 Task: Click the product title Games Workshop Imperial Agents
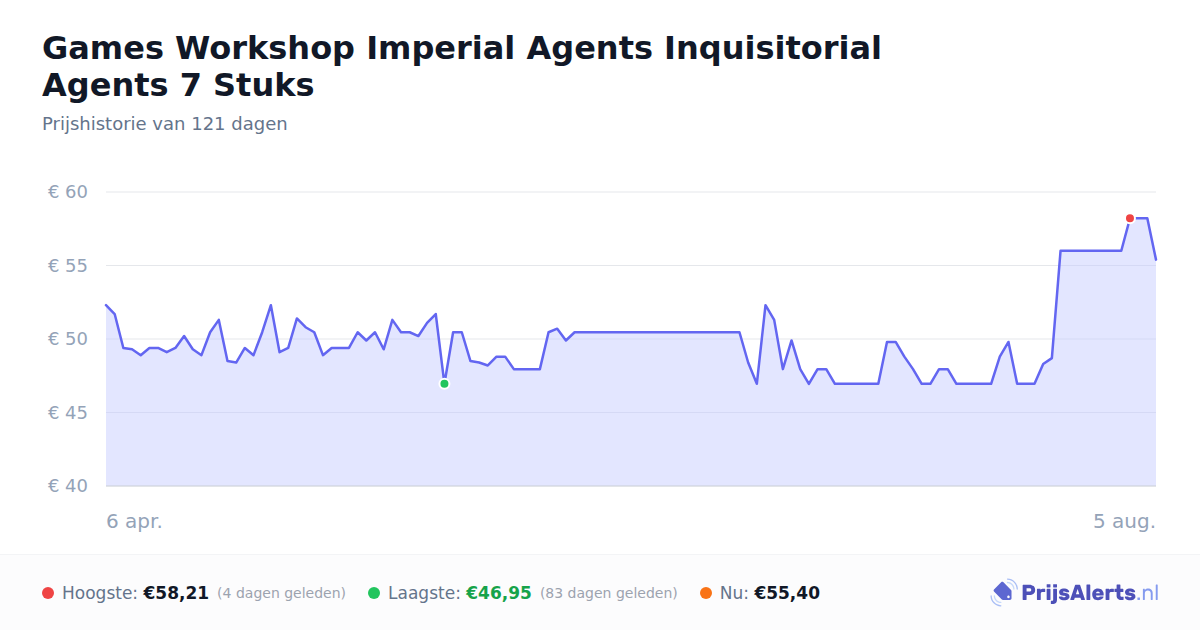click(462, 66)
